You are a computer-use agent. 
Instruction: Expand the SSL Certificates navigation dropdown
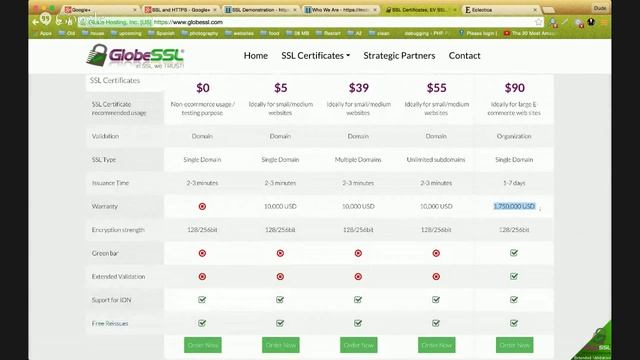pos(316,56)
